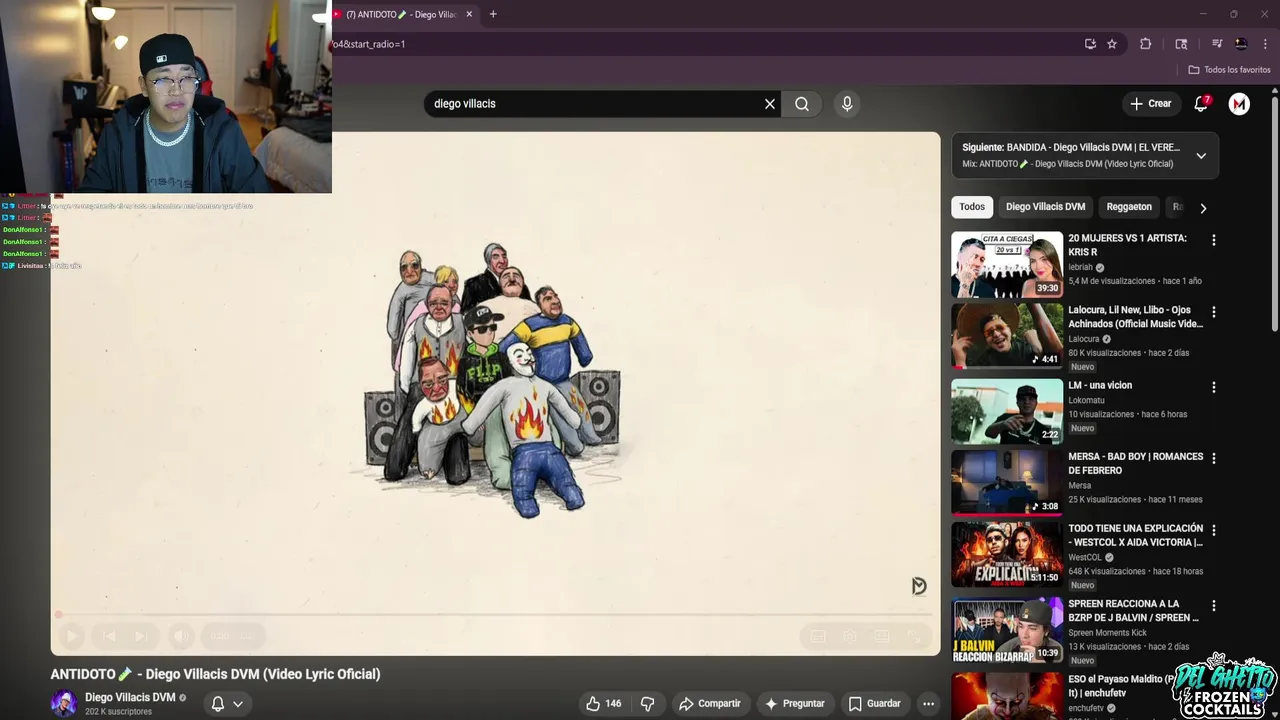Select the Diego Villacis DVM chip
The width and height of the screenshot is (1280, 720).
1045,207
